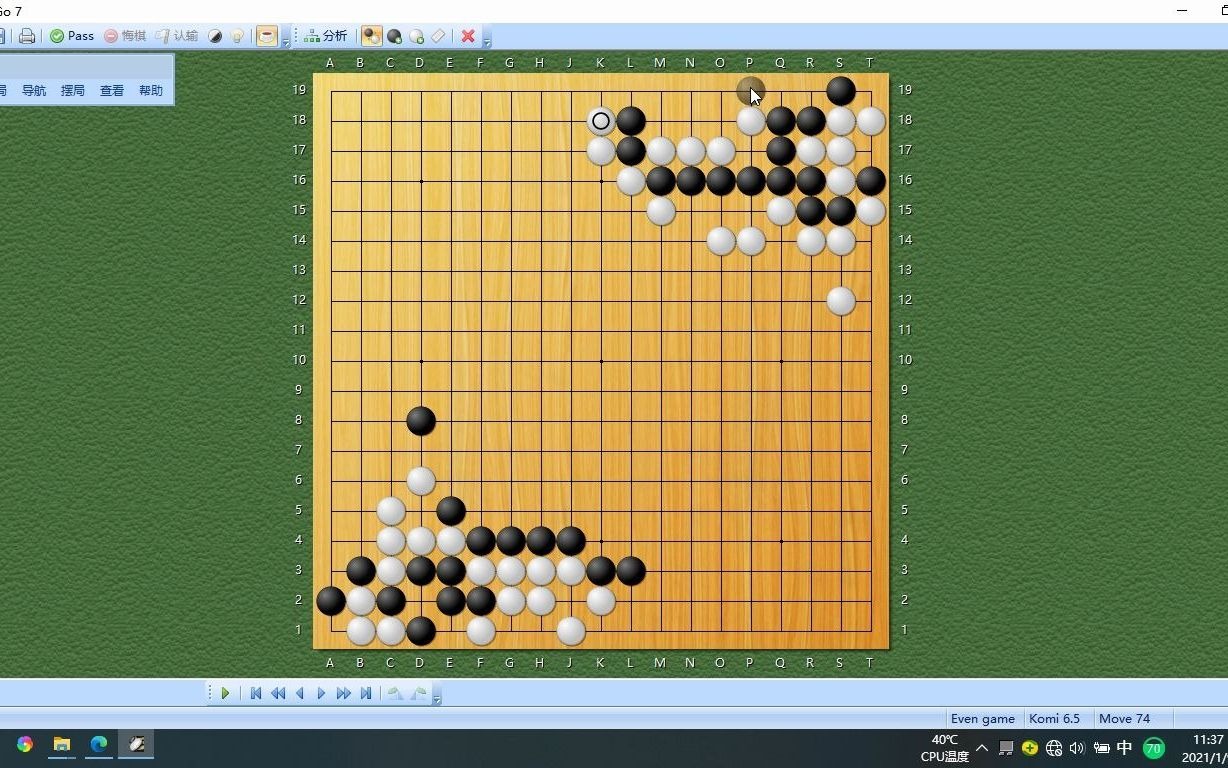Click the light bulb hint icon
Screen dimensions: 1228x768
[237, 36]
